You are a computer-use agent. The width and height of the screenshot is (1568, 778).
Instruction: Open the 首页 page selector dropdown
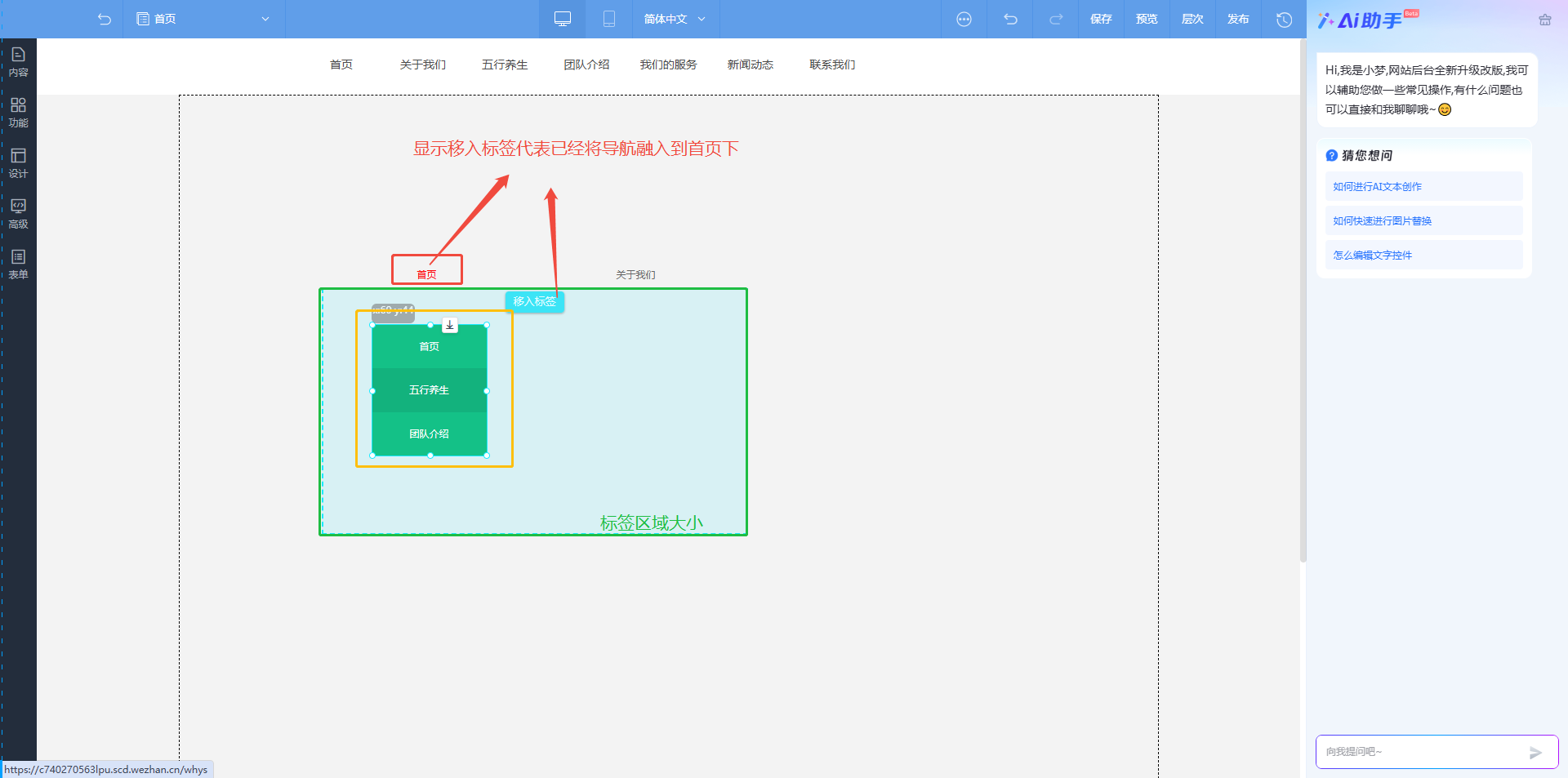pyautogui.click(x=203, y=19)
